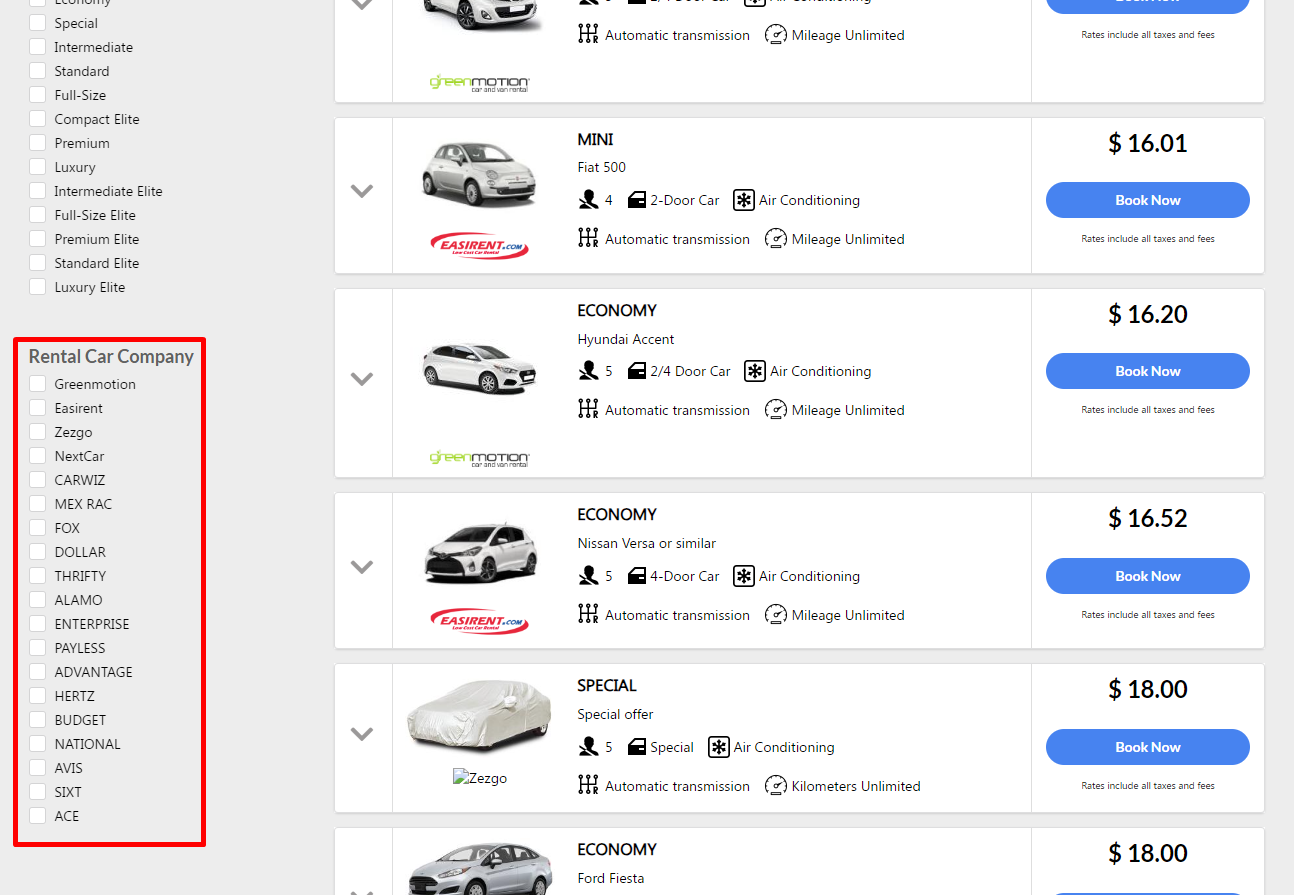This screenshot has height=895, width=1294.
Task: Click the Rental Car Company heading
Action: click(x=111, y=357)
